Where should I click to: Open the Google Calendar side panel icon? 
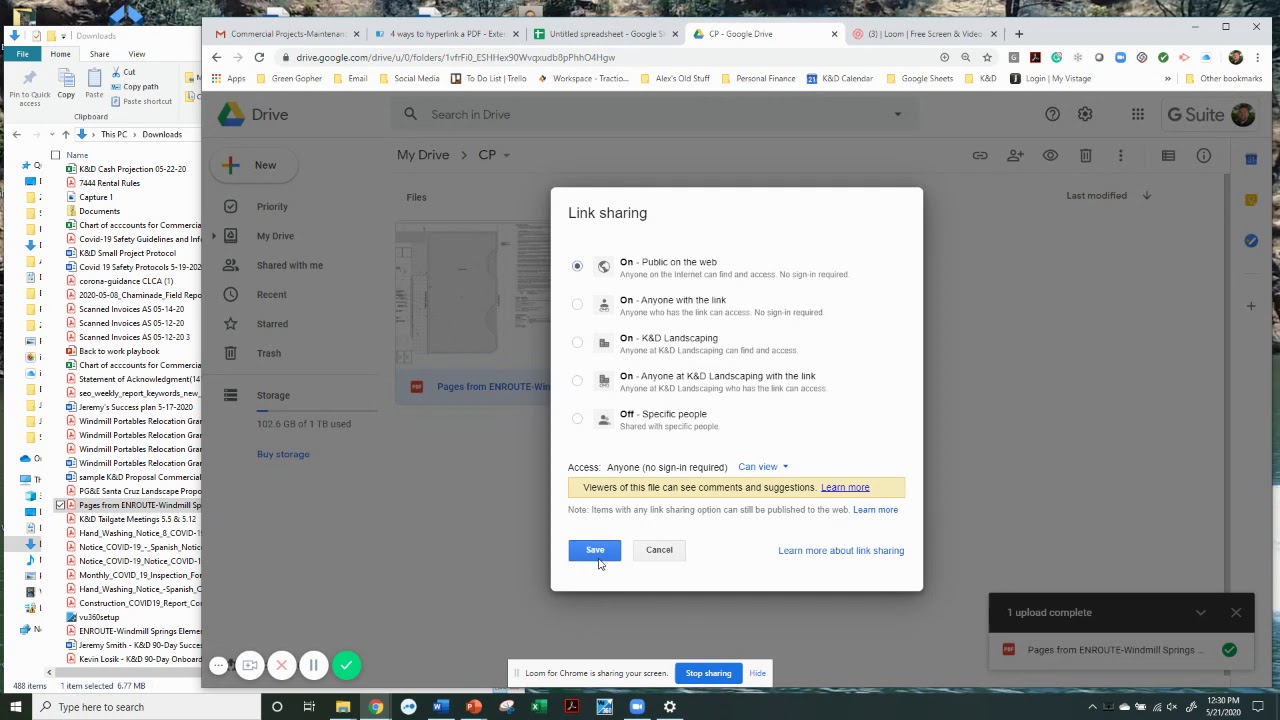click(x=1251, y=159)
